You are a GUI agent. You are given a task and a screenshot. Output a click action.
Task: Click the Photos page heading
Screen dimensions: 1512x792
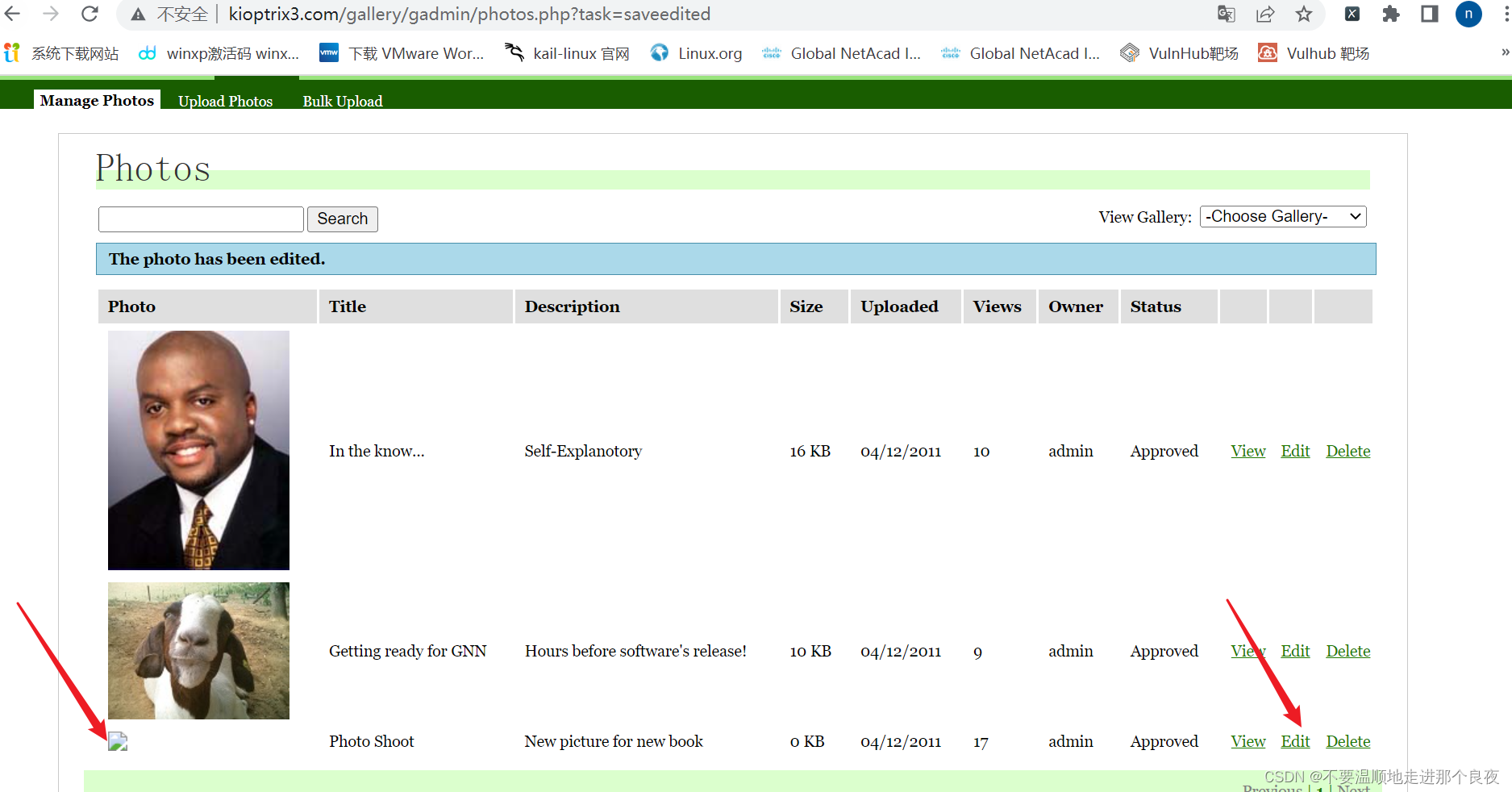pos(153,169)
